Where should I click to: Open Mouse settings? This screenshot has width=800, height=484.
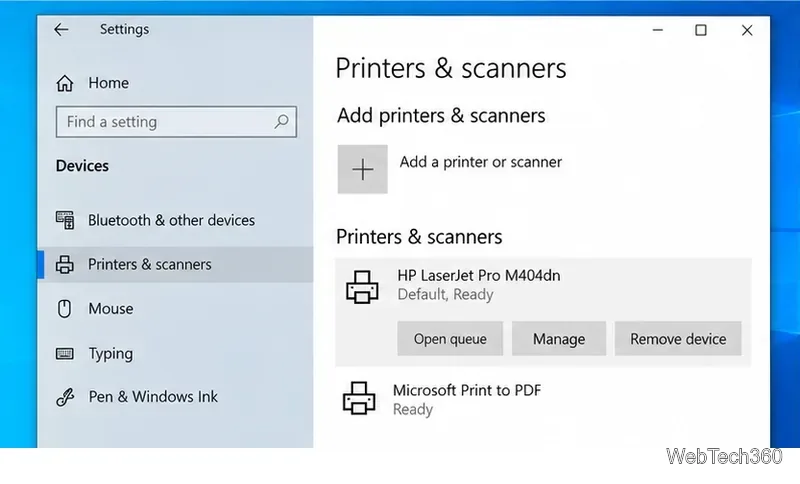pyautogui.click(x=111, y=309)
